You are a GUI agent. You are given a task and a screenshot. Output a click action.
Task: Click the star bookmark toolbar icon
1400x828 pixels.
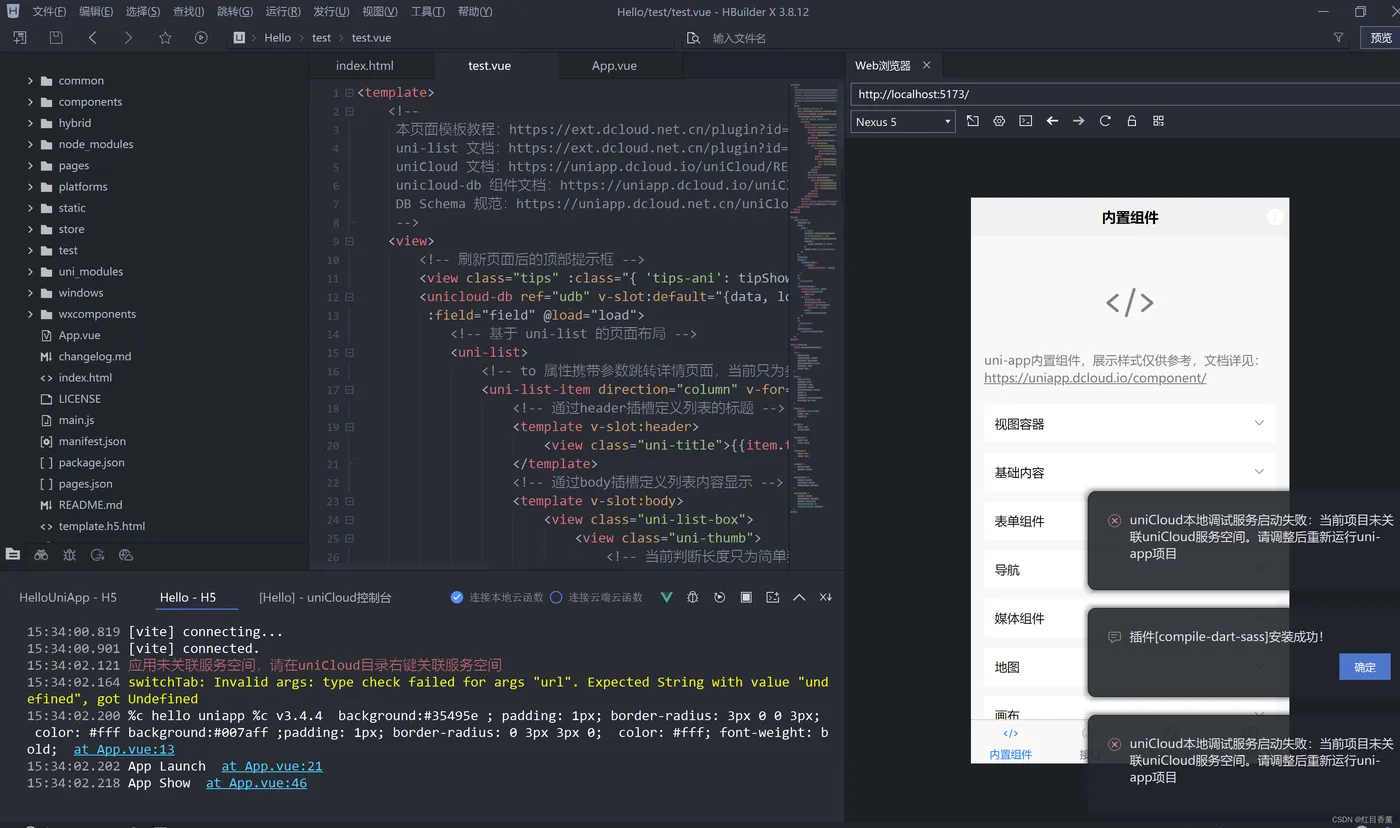click(x=165, y=38)
